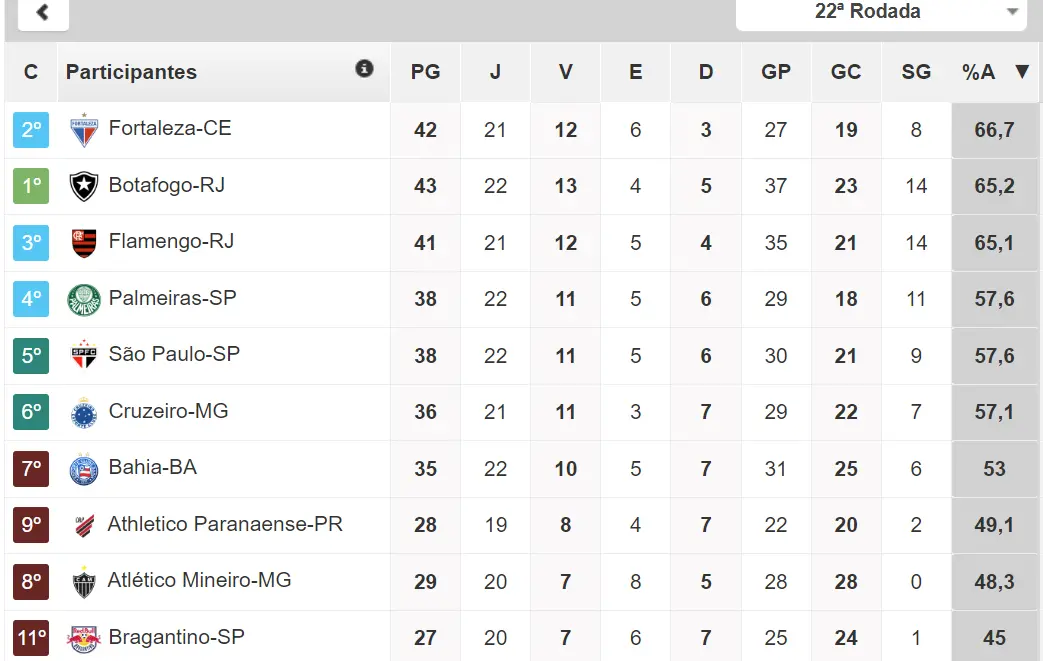This screenshot has width=1043, height=661.
Task: Open the Fortaleza-CE team name link
Action: click(x=170, y=128)
